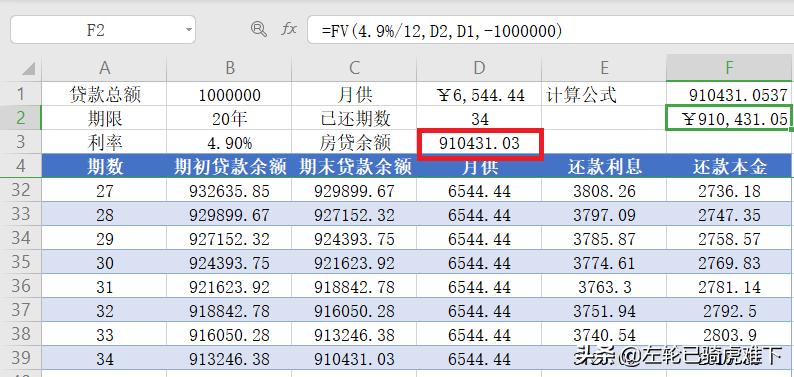Click the Name Box showing F2

coord(103,30)
